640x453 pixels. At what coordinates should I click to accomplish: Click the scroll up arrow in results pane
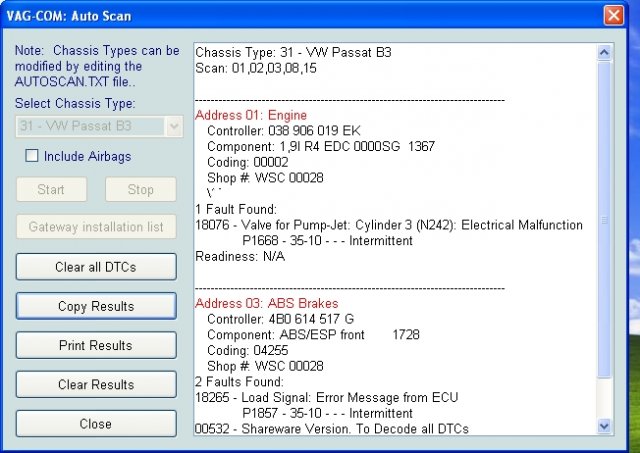(x=604, y=52)
